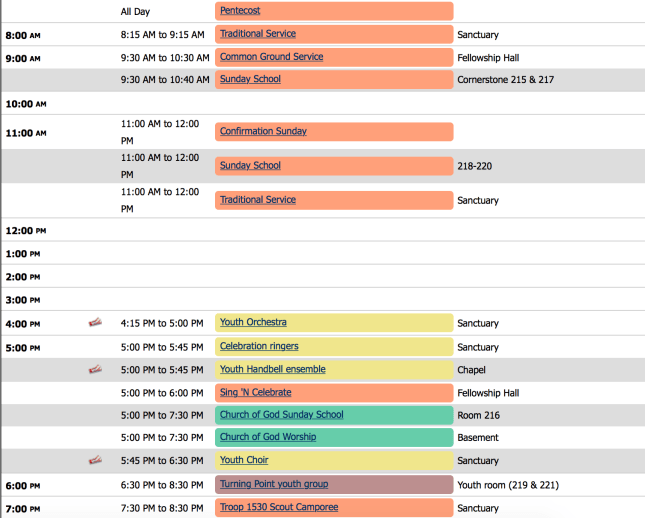The height and width of the screenshot is (518, 645).
Task: Open the 8:15 AM Traditional Service event
Action: (257, 34)
